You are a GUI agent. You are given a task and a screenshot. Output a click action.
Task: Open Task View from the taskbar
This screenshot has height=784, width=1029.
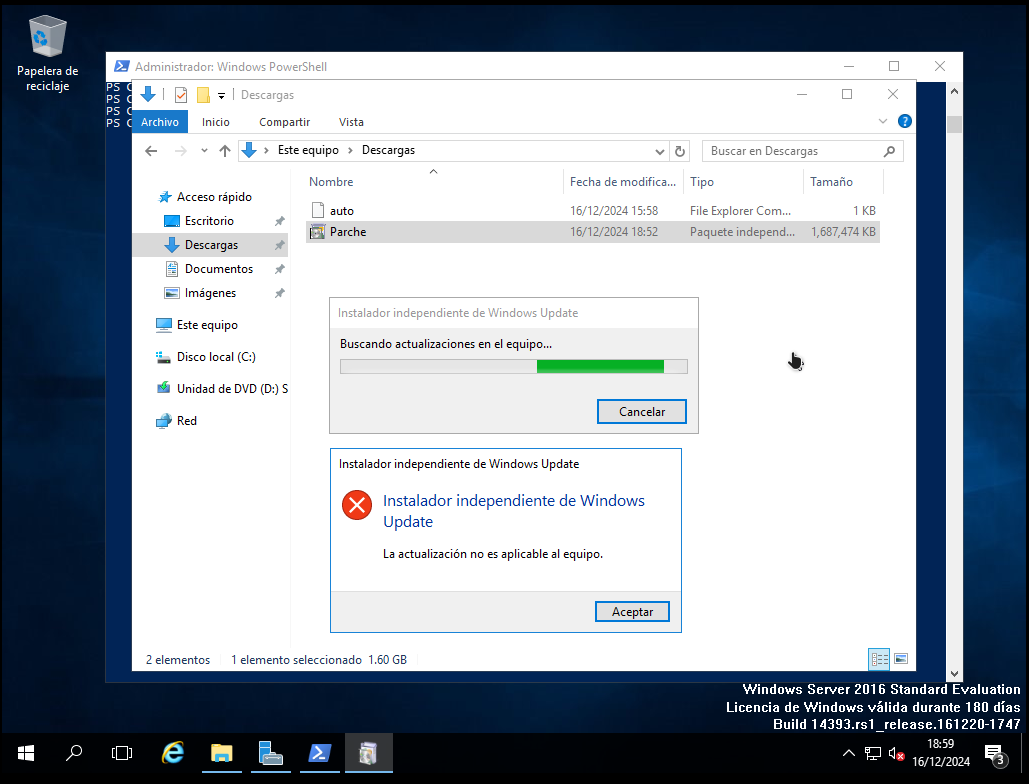[x=122, y=753]
